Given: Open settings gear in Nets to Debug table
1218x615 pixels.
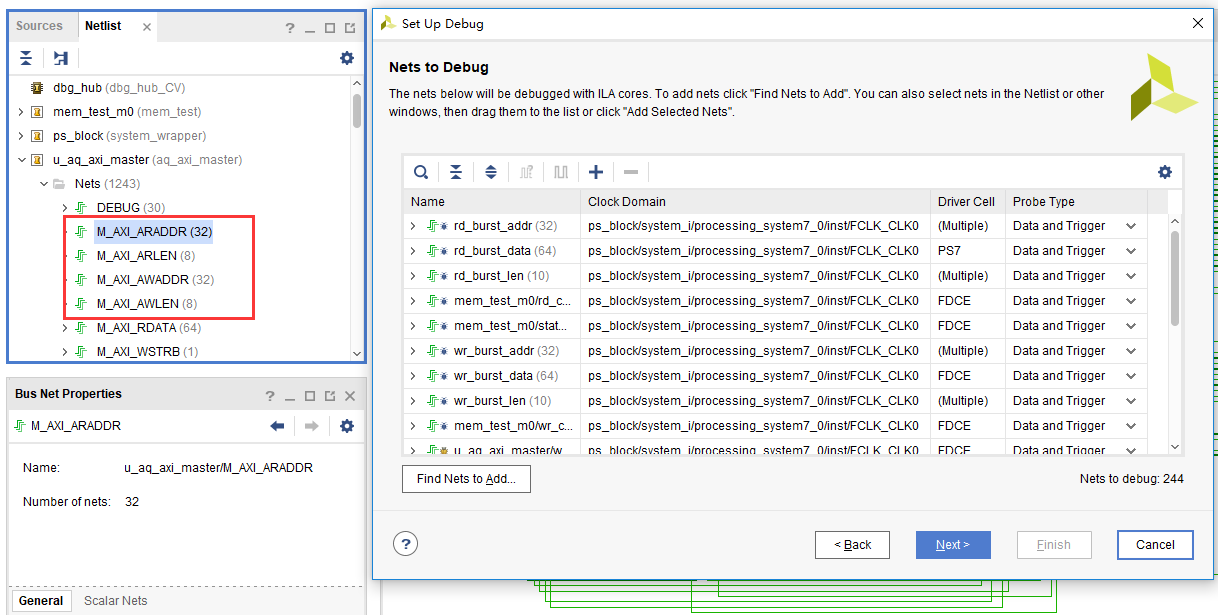Looking at the screenshot, I should click(1164, 172).
